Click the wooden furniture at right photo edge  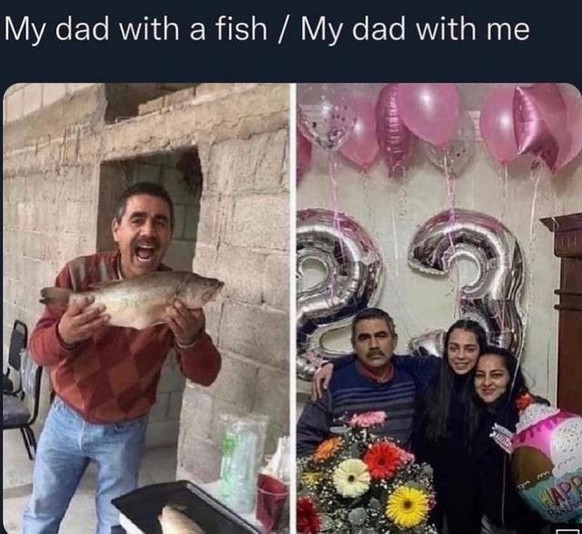click(x=565, y=312)
